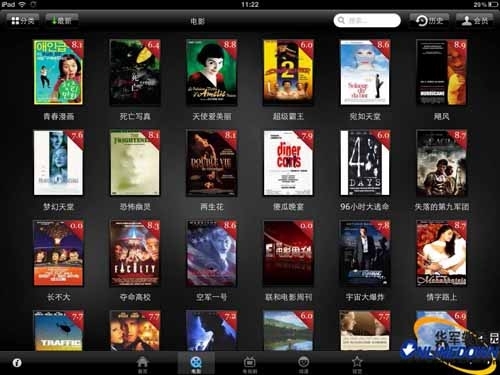Select the film reel movies tab
The image size is (500, 375).
tap(196, 364)
